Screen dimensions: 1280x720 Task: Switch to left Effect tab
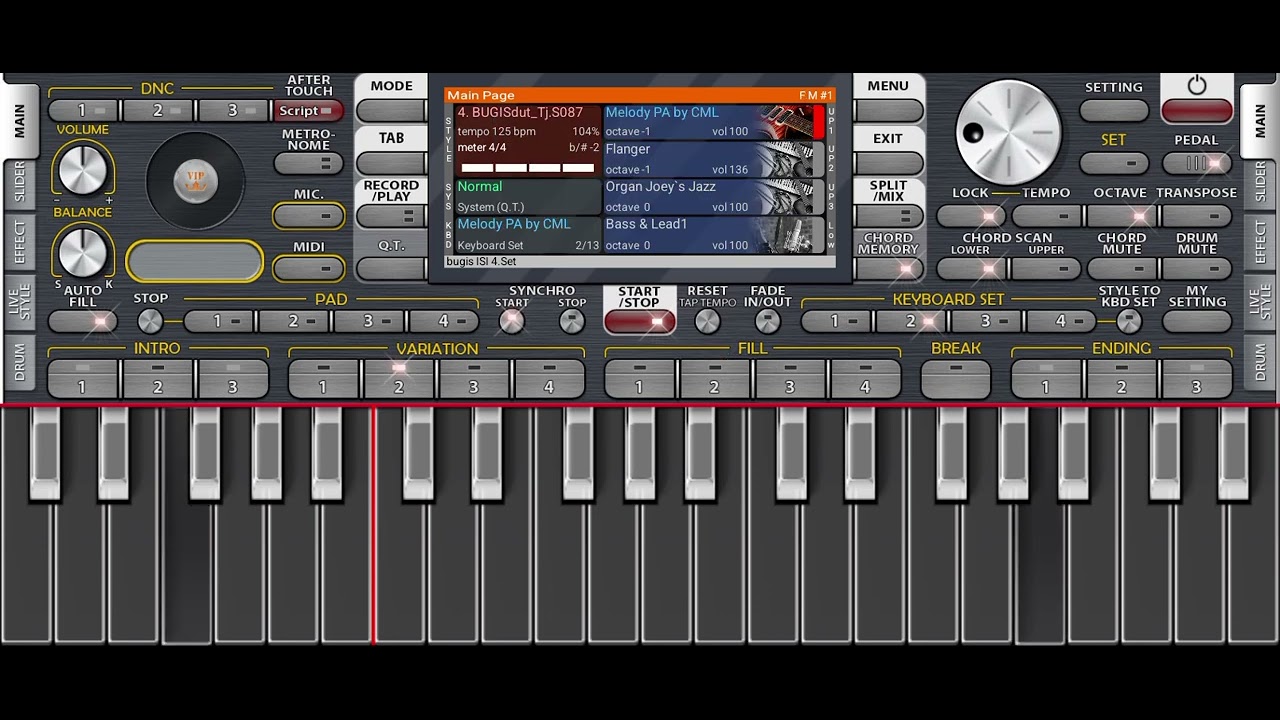(x=19, y=242)
